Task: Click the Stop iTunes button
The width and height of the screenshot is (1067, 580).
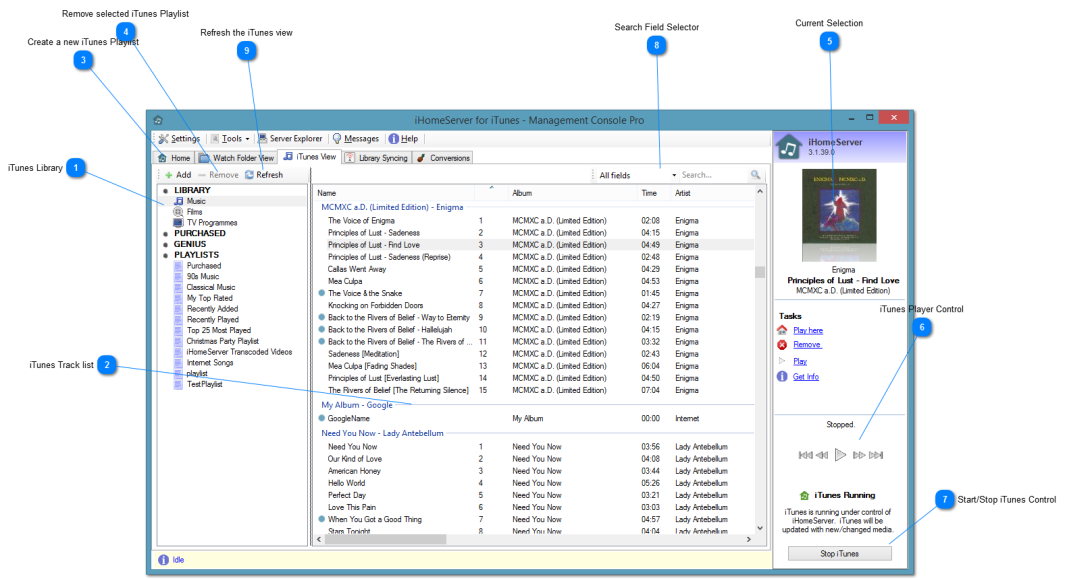Action: 840,553
